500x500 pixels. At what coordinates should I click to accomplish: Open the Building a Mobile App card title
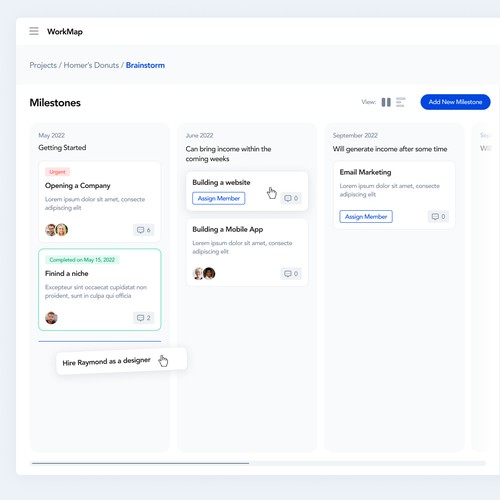(228, 229)
